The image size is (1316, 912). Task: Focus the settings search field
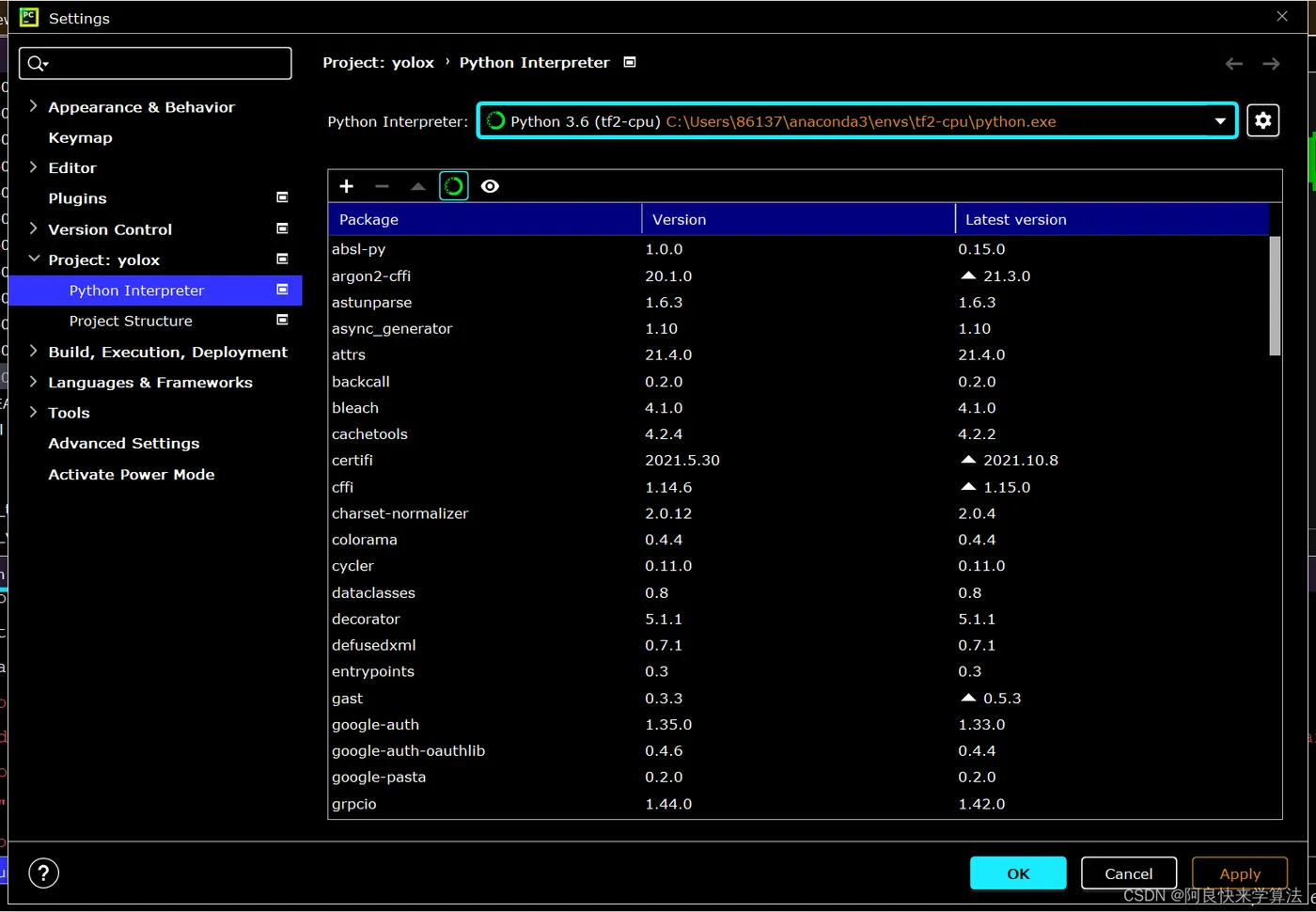pyautogui.click(x=155, y=63)
